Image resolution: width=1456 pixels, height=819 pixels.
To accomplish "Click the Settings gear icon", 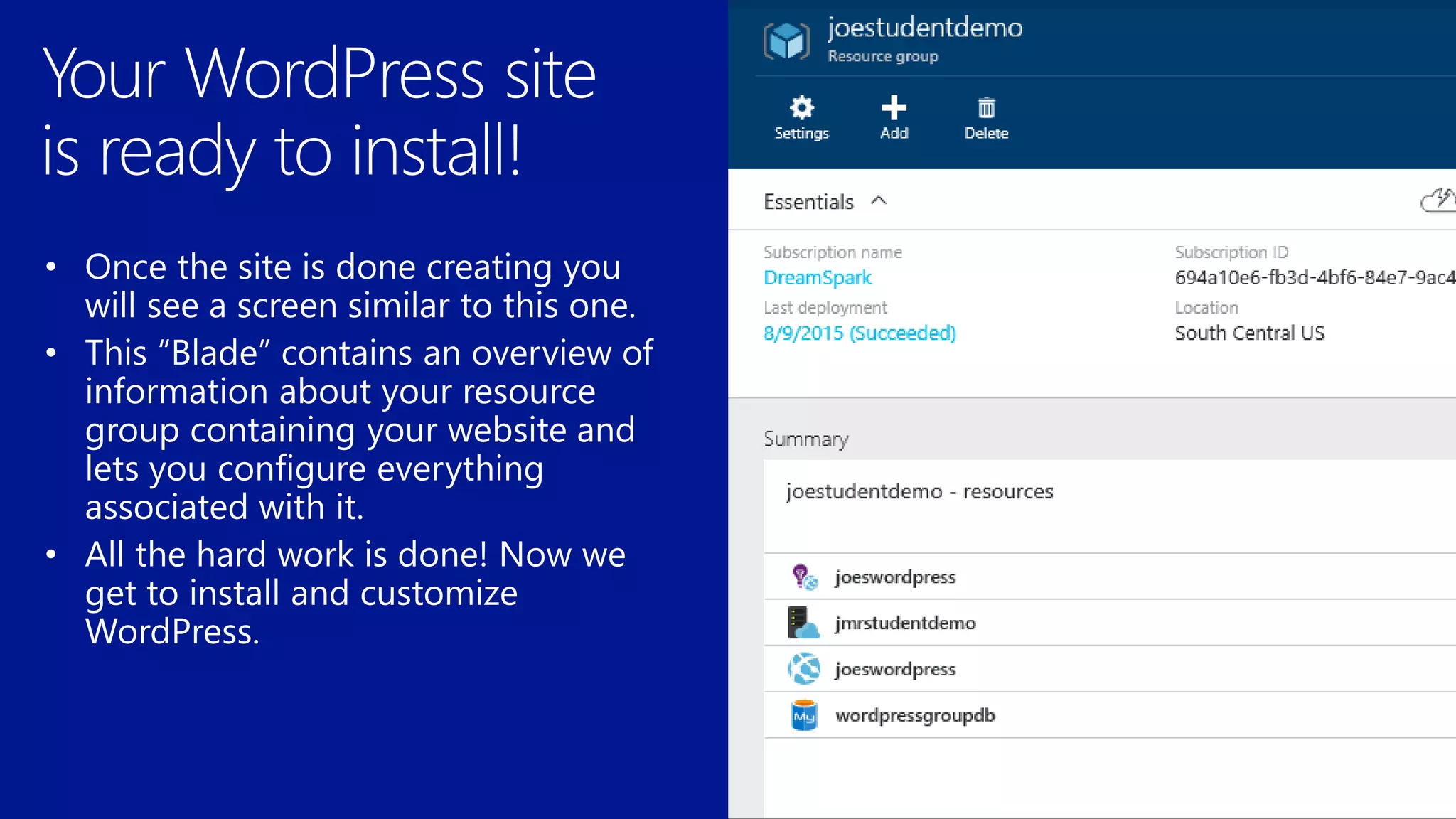I will (801, 108).
